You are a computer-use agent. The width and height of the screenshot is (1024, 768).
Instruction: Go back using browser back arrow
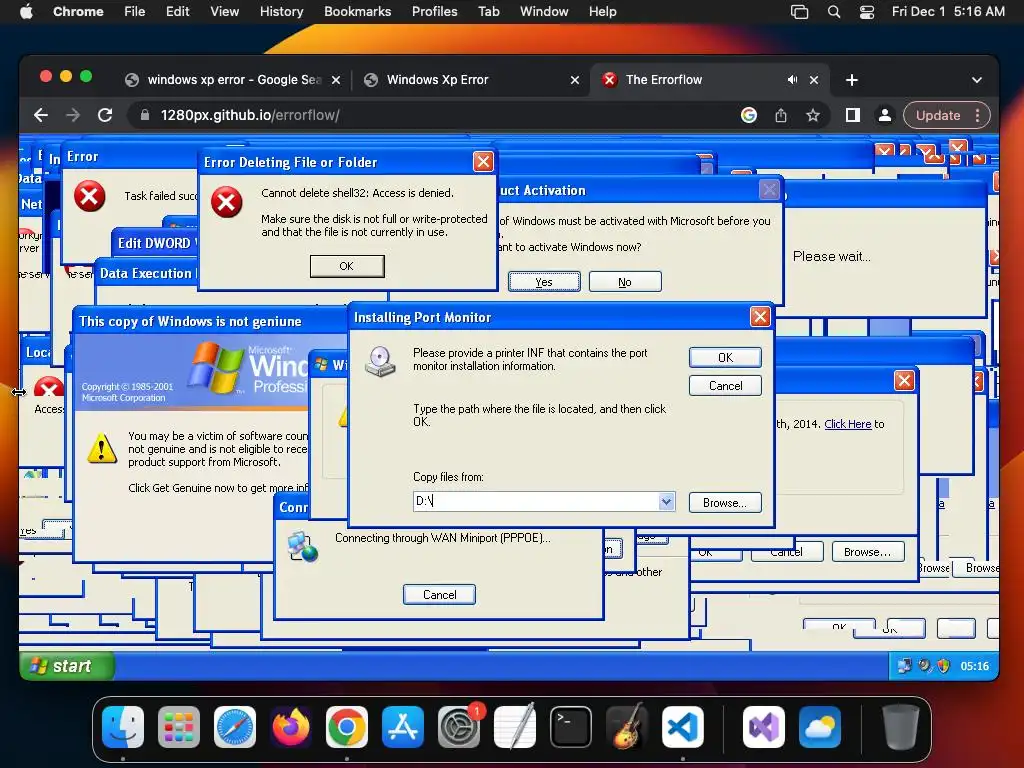[x=40, y=116]
